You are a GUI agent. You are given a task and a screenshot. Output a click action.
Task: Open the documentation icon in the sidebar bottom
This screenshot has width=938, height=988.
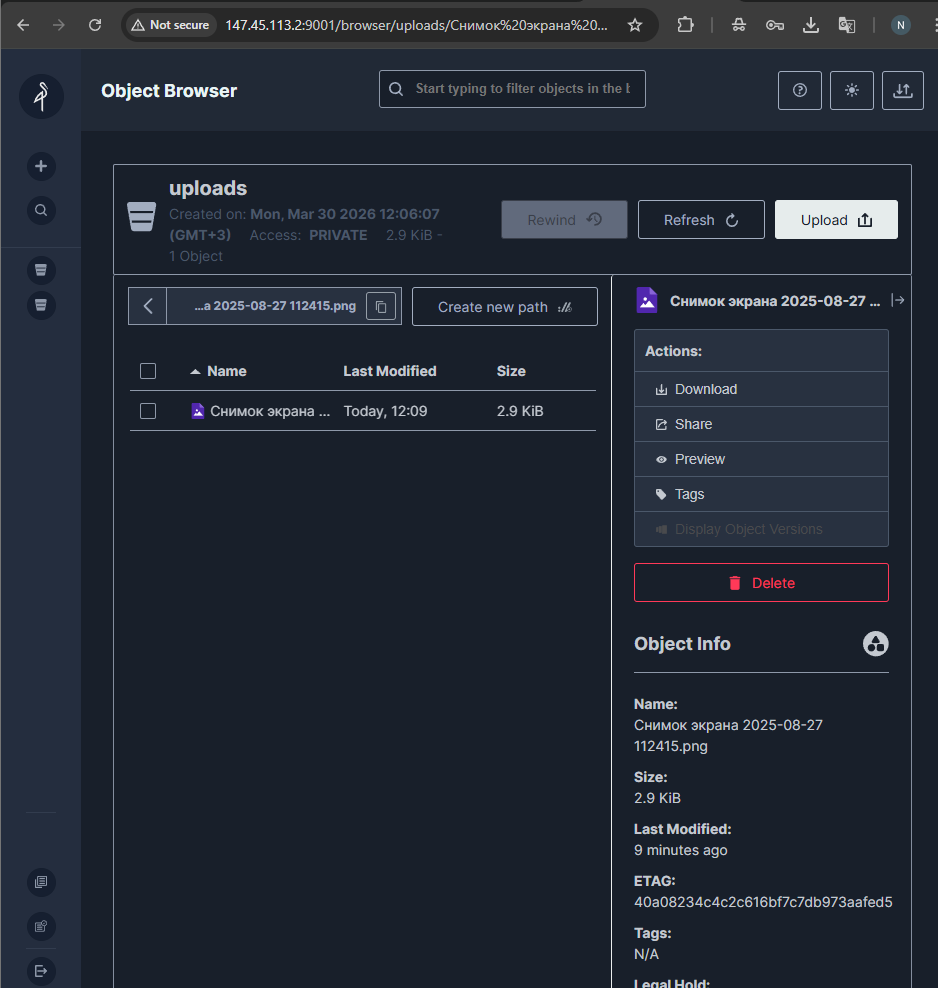point(41,882)
